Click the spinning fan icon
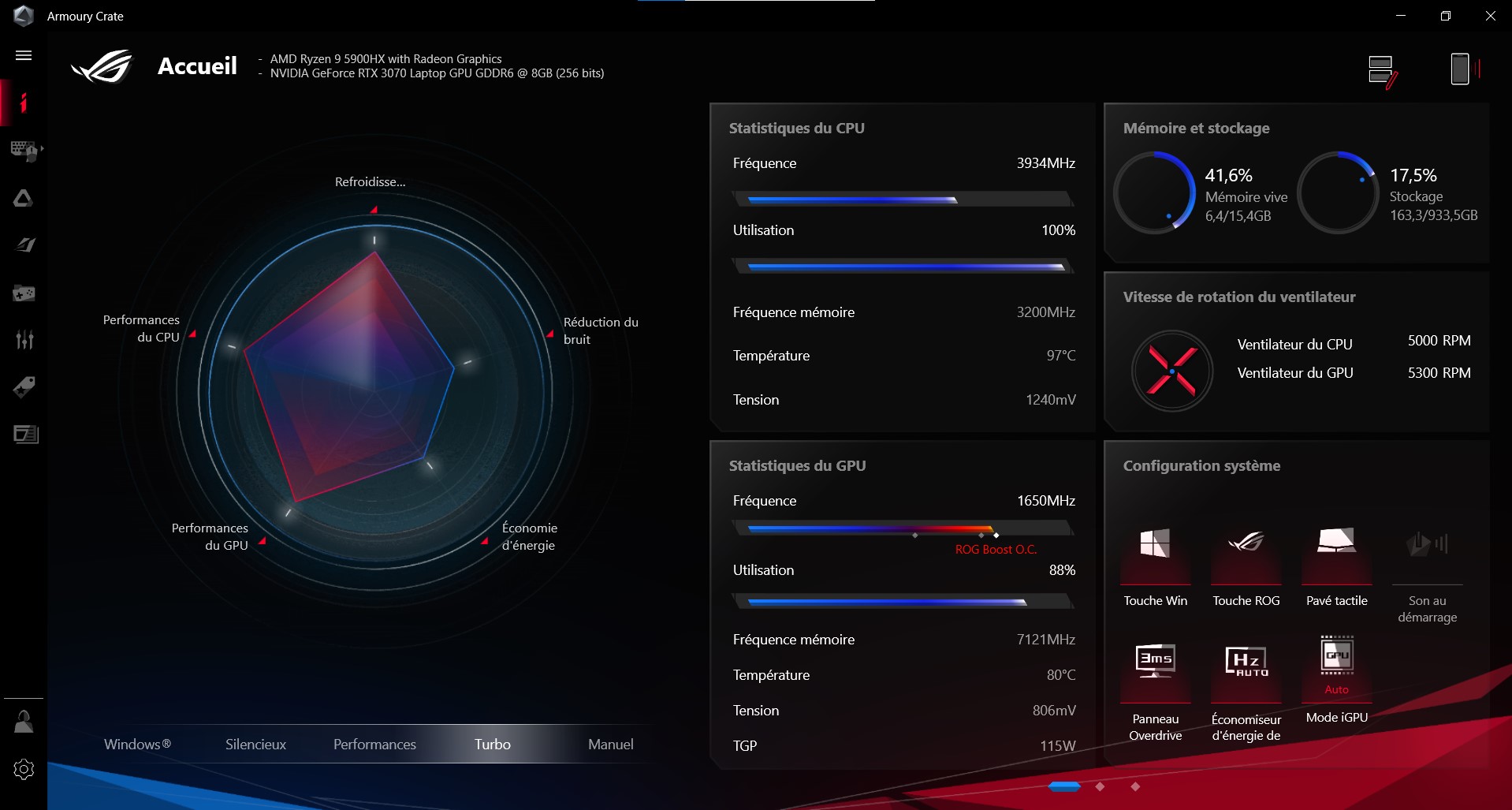1512x810 pixels. tap(1172, 371)
